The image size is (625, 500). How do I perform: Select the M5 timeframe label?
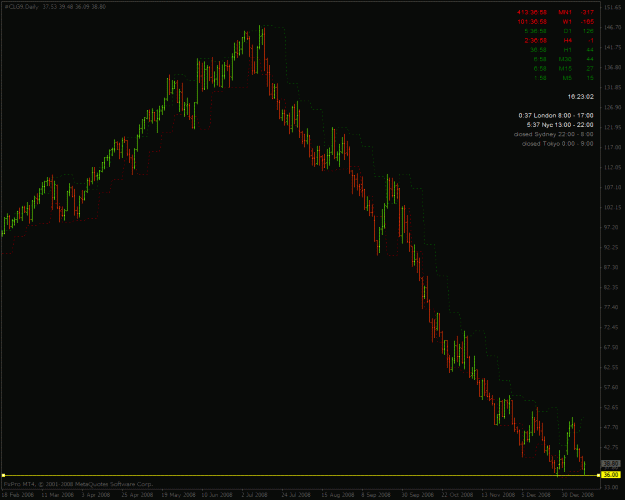(x=567, y=78)
